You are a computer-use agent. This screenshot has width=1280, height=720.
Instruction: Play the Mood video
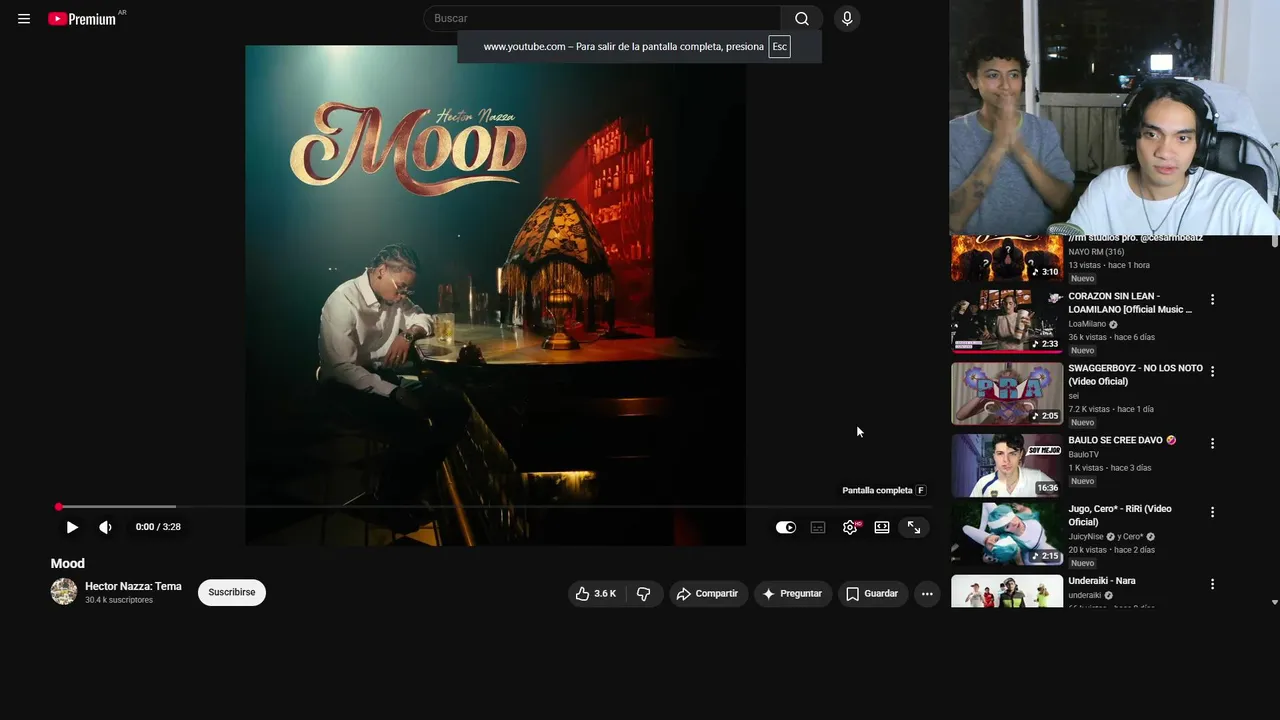72,527
